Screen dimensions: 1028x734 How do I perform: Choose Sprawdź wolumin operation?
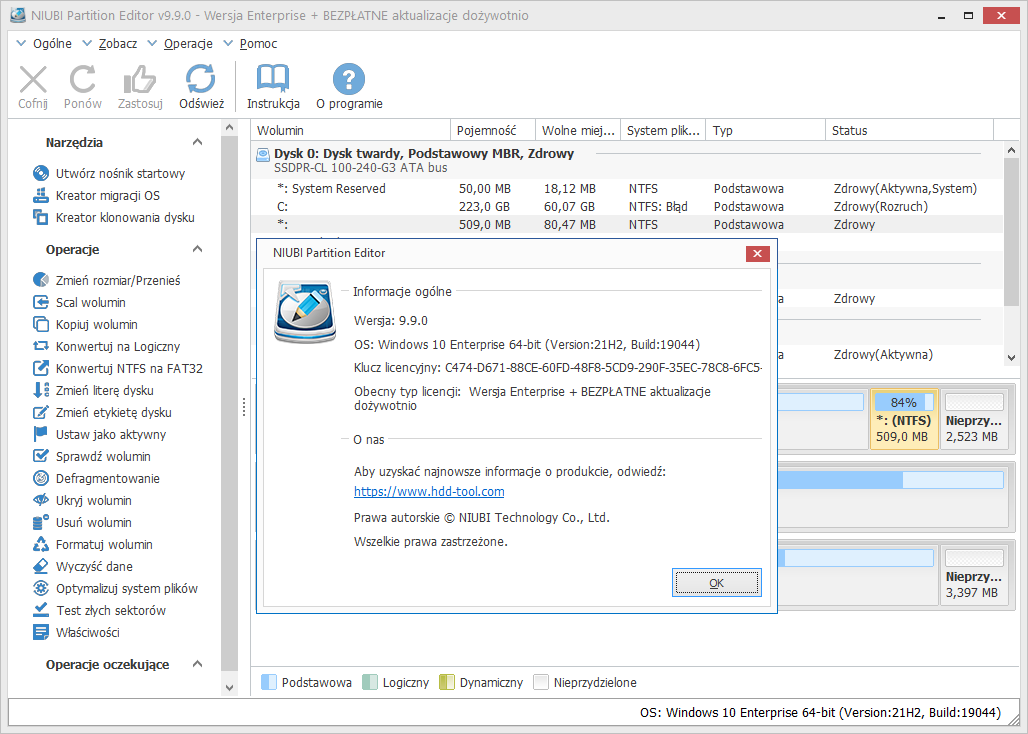92,457
